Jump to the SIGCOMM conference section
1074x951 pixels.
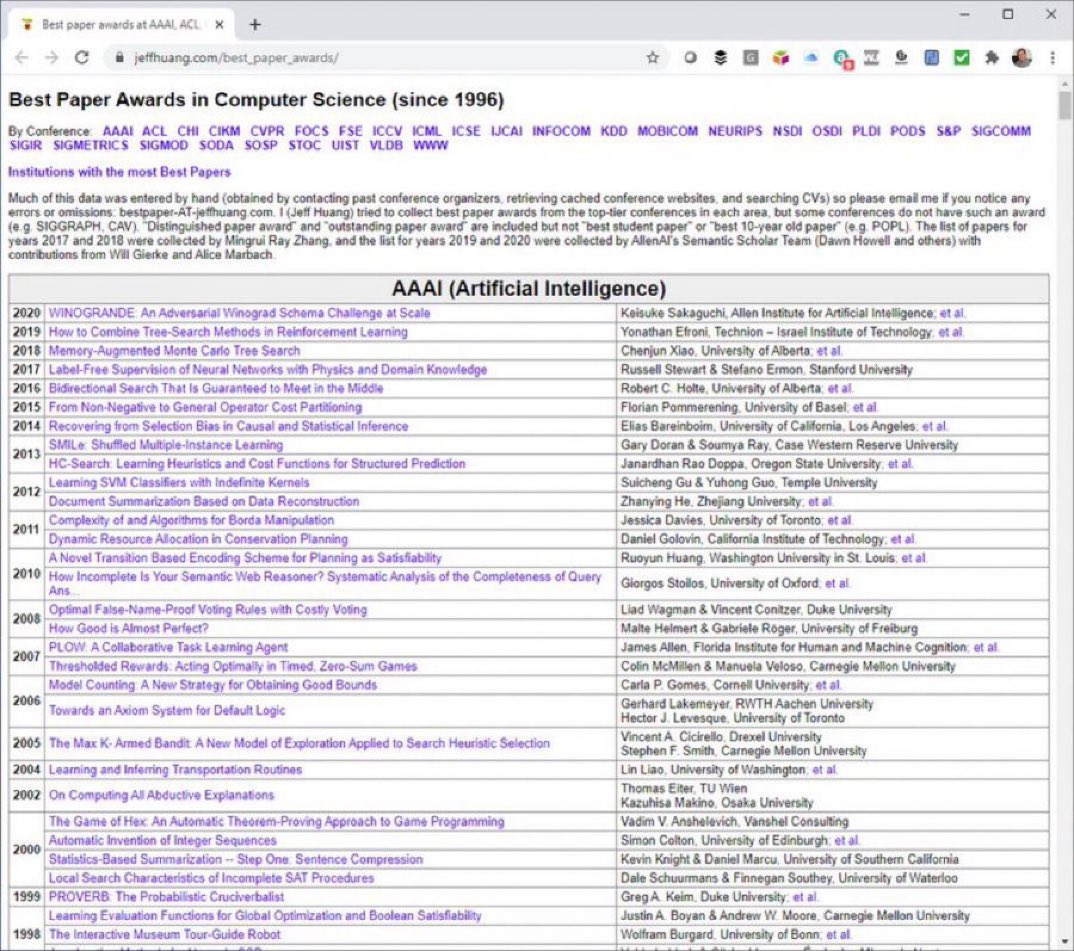coord(1001,131)
